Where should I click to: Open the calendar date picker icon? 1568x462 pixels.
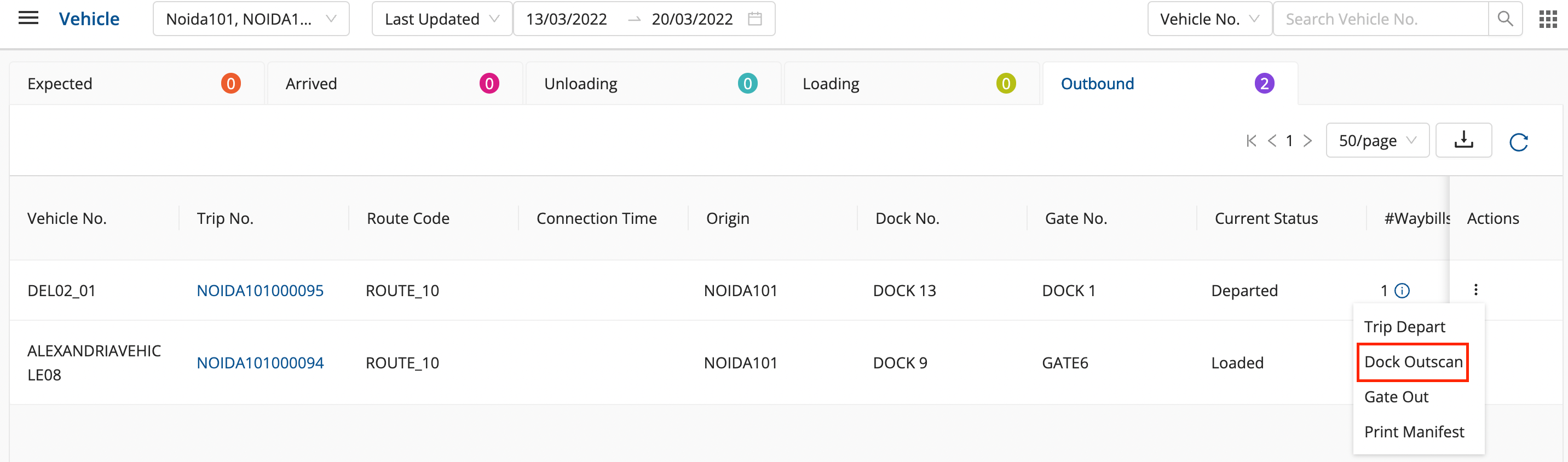[755, 19]
